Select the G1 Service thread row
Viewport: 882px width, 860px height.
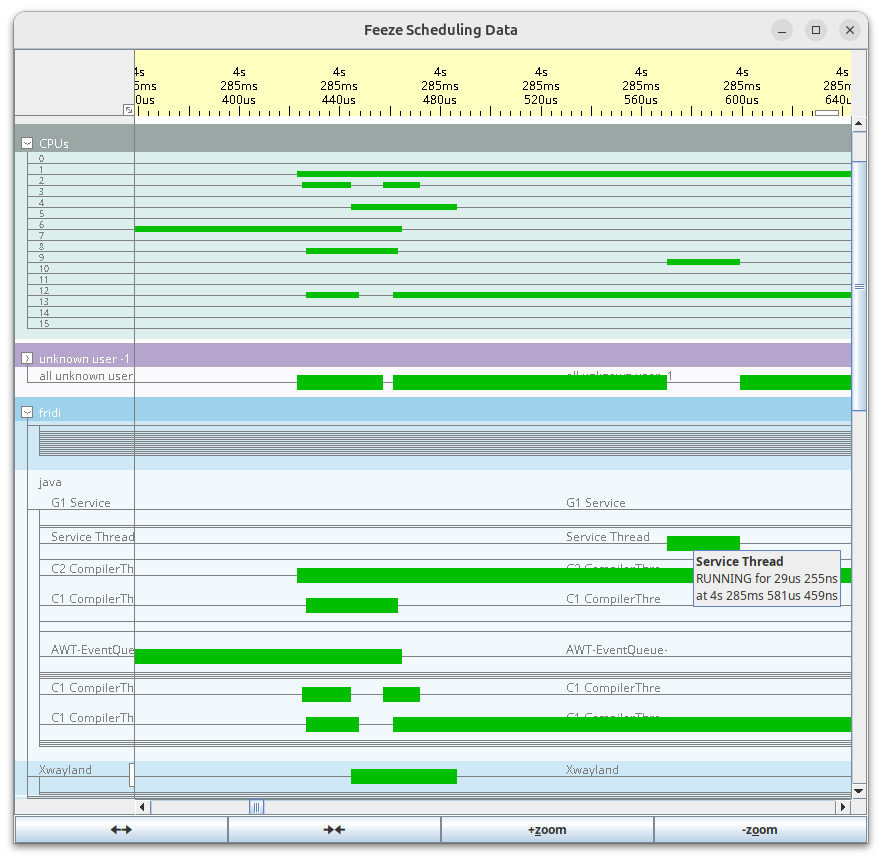coord(80,503)
